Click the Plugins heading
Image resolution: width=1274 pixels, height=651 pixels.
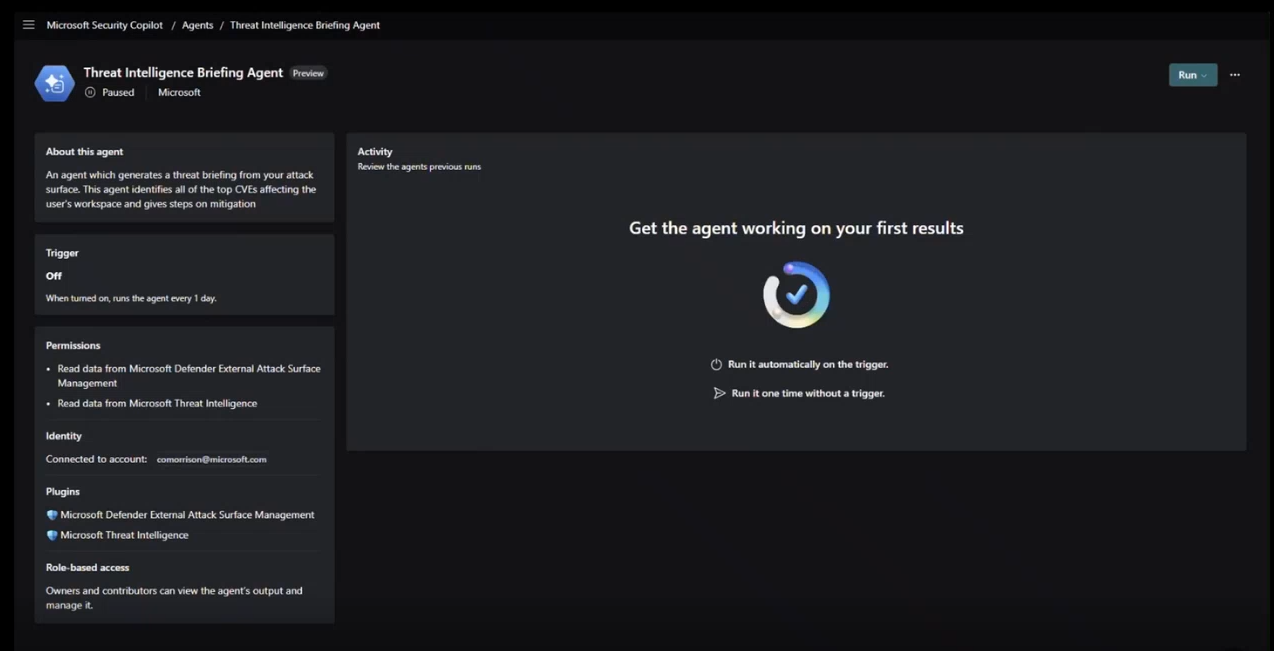click(x=63, y=492)
